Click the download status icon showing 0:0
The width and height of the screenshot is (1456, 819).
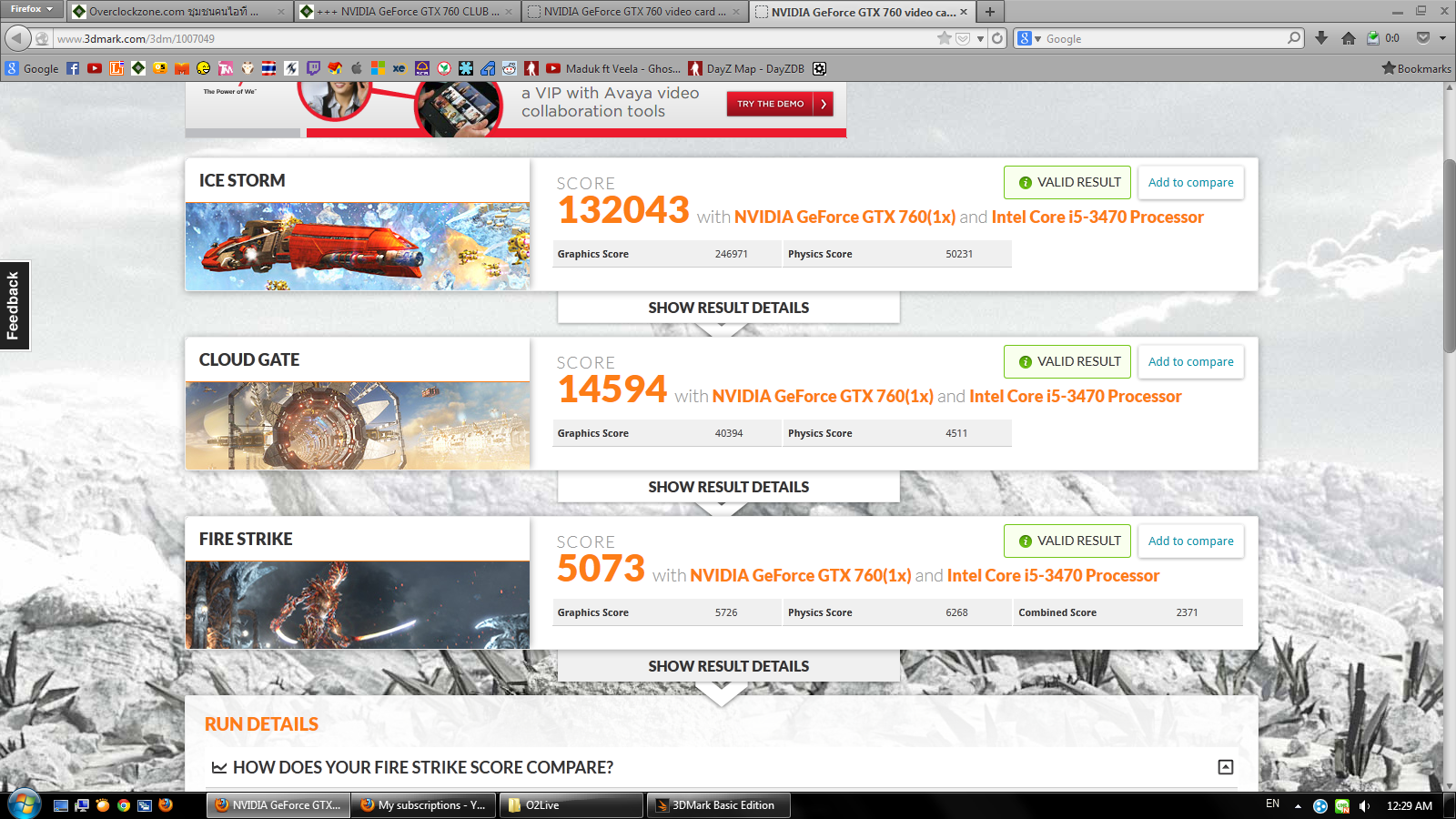coord(1382,38)
